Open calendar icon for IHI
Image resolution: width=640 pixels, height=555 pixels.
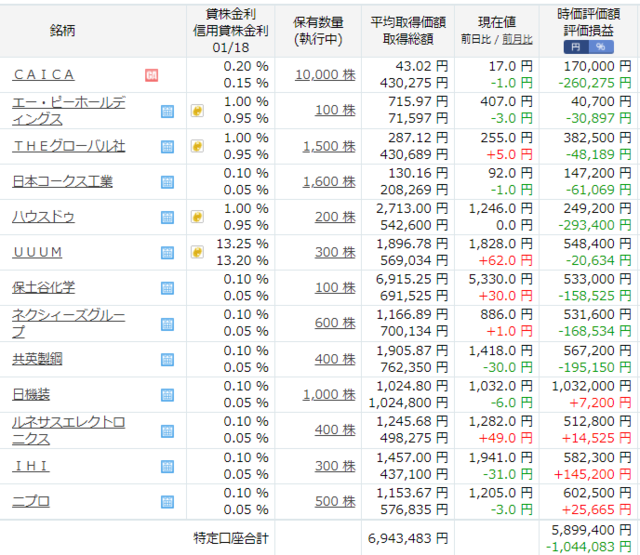(167, 466)
